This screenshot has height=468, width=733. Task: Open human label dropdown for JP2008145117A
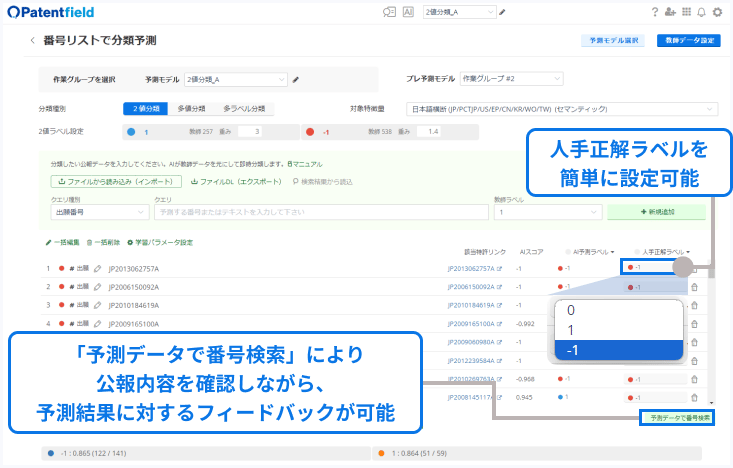click(655, 397)
